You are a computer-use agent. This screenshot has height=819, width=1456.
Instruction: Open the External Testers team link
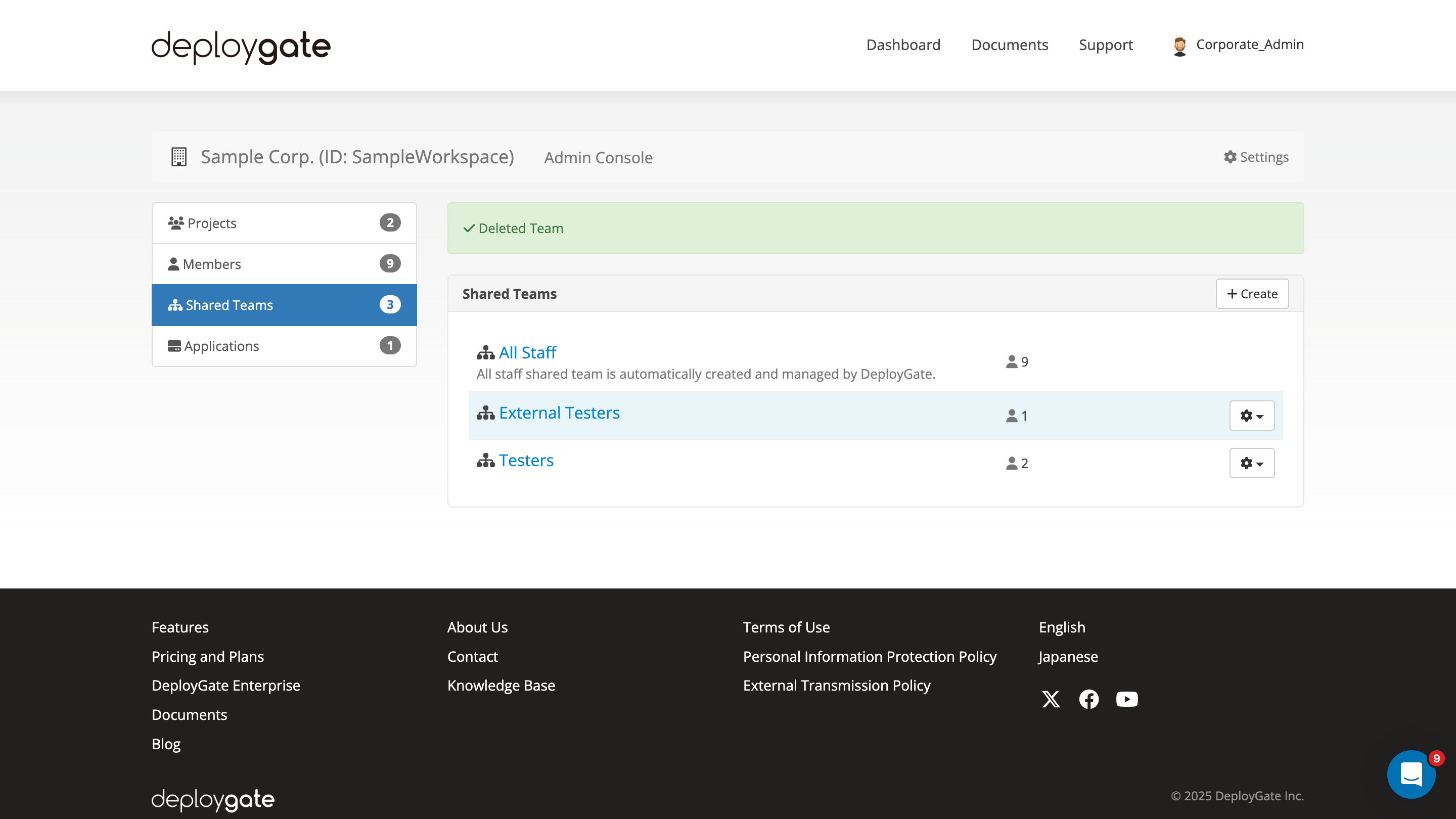click(x=559, y=412)
